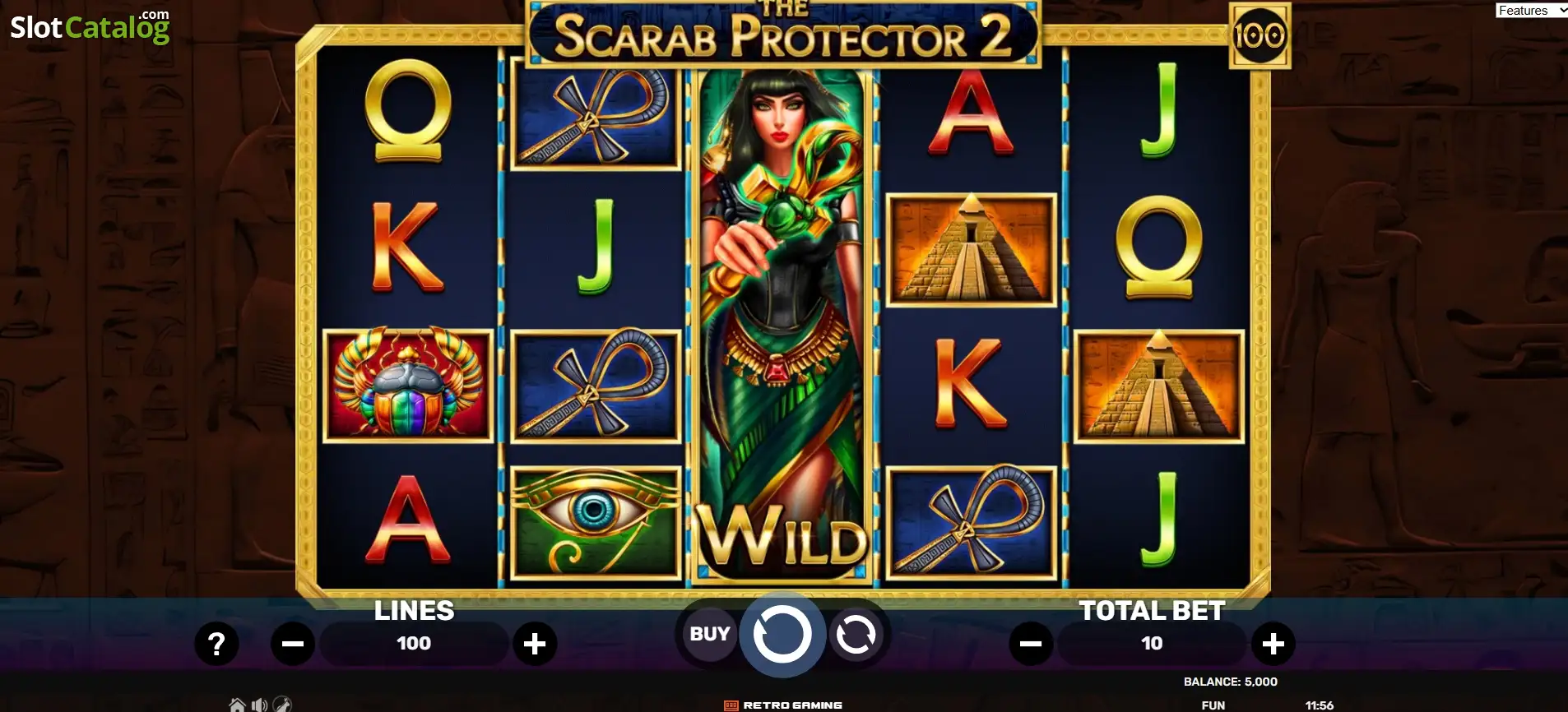The width and height of the screenshot is (1568, 712).
Task: Click the BUY feature button
Action: [709, 634]
